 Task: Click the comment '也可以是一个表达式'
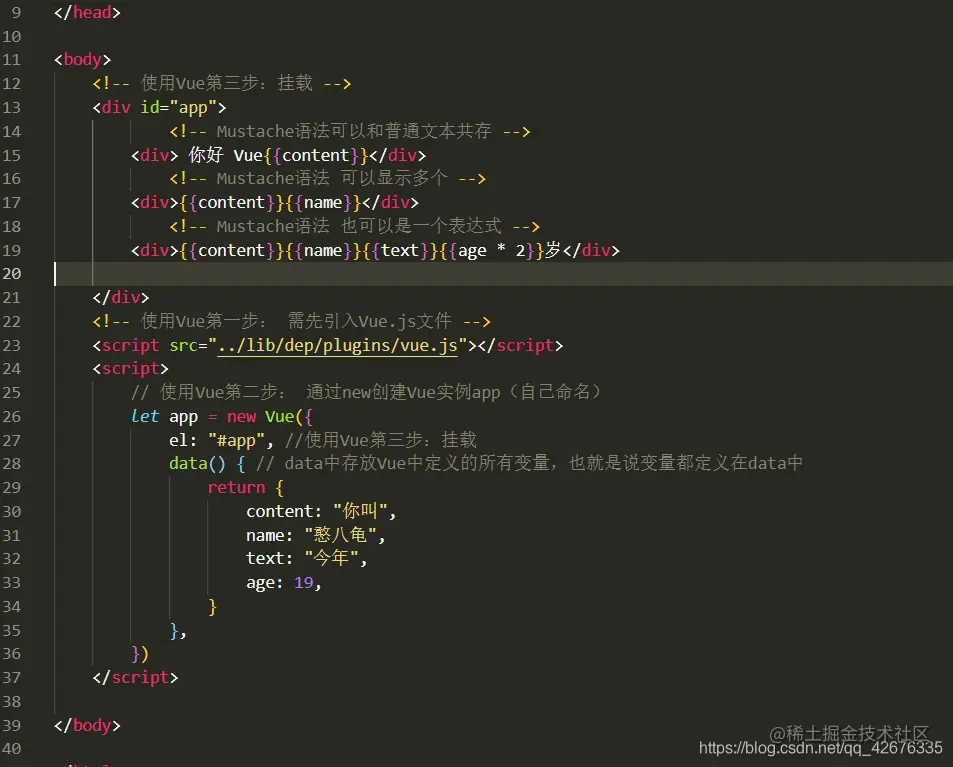point(421,226)
